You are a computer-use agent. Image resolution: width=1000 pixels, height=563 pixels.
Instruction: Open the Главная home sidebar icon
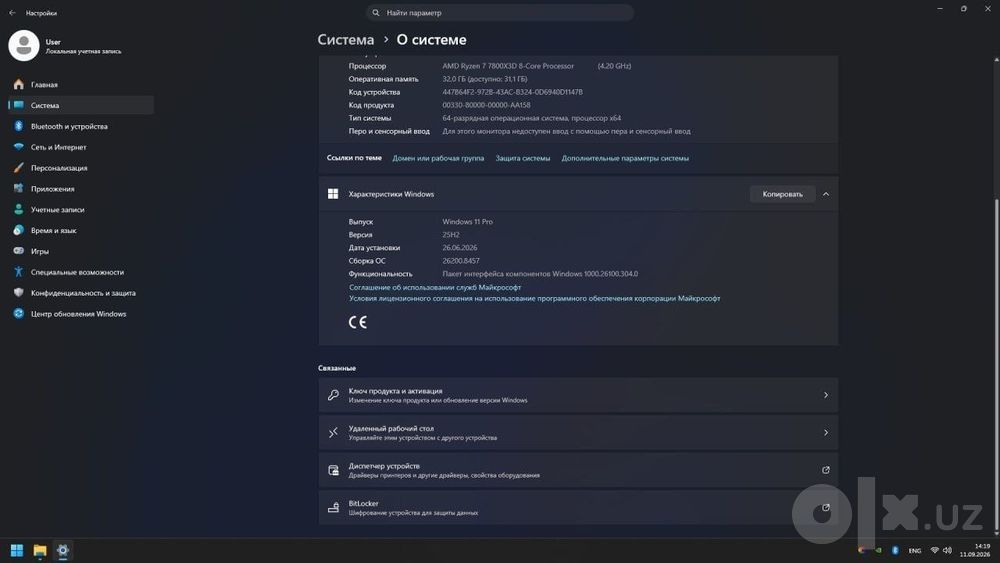click(x=18, y=84)
